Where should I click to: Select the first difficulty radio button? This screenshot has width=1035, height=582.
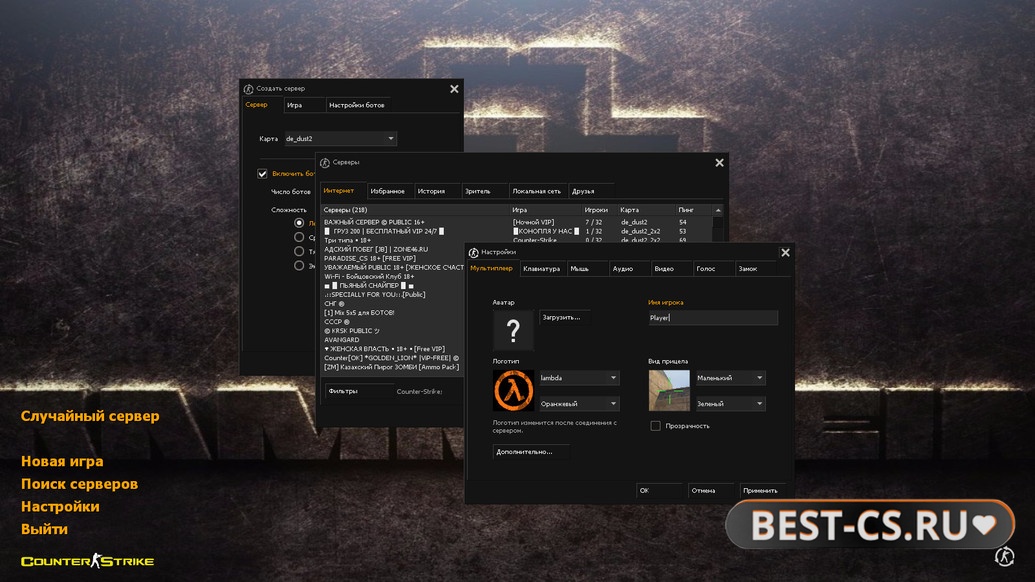[299, 223]
